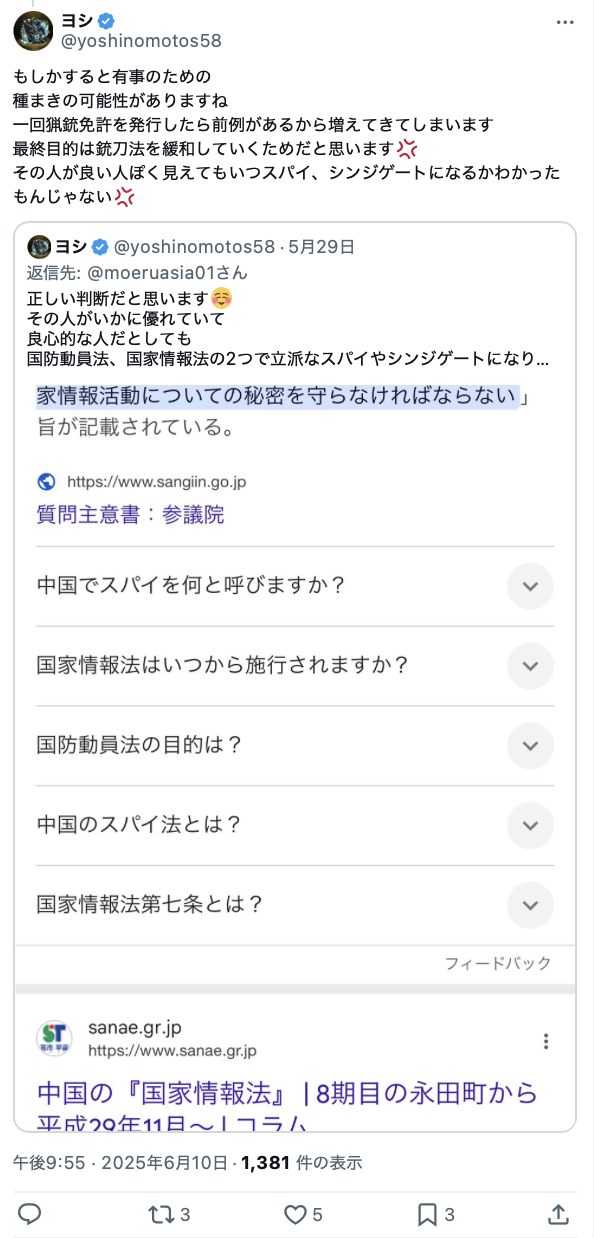The image size is (594, 1238).
Task: Open the sanae.gr.jp result's three-dot menu
Action: pos(546,1041)
